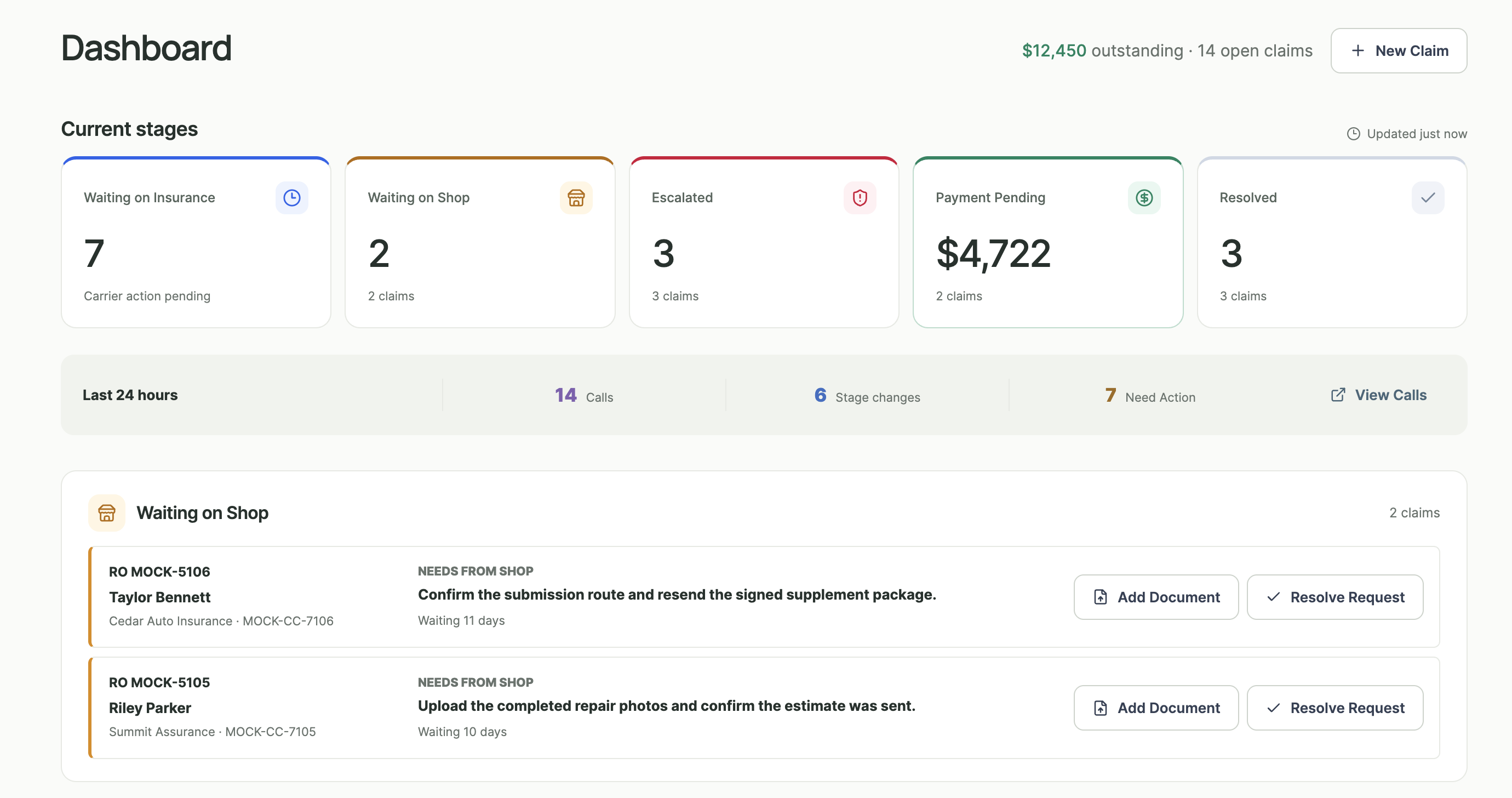Click the clock icon beside Updated just now
This screenshot has width=1512, height=798.
click(1354, 134)
